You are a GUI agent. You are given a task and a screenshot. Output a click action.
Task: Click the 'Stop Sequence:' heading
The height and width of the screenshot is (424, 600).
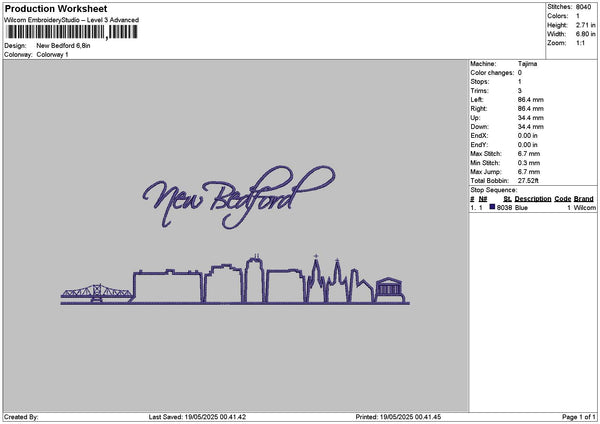pos(494,190)
